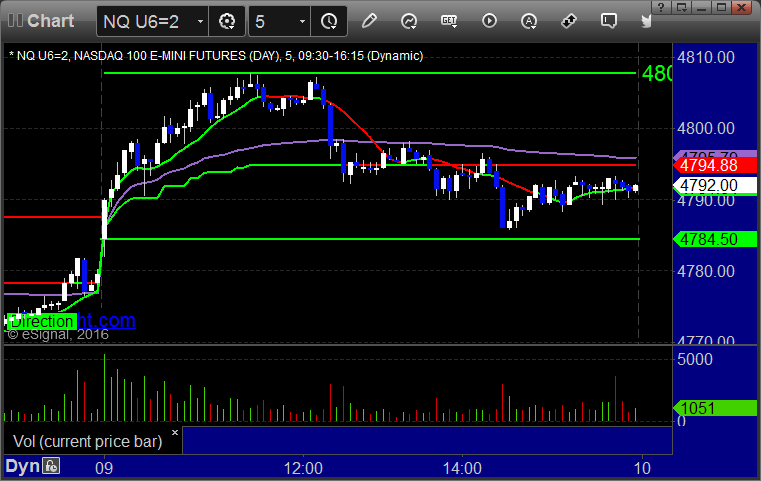Viewport: 761px width, 481px height.
Task: Close the chart window
Action: [x=742, y=7]
